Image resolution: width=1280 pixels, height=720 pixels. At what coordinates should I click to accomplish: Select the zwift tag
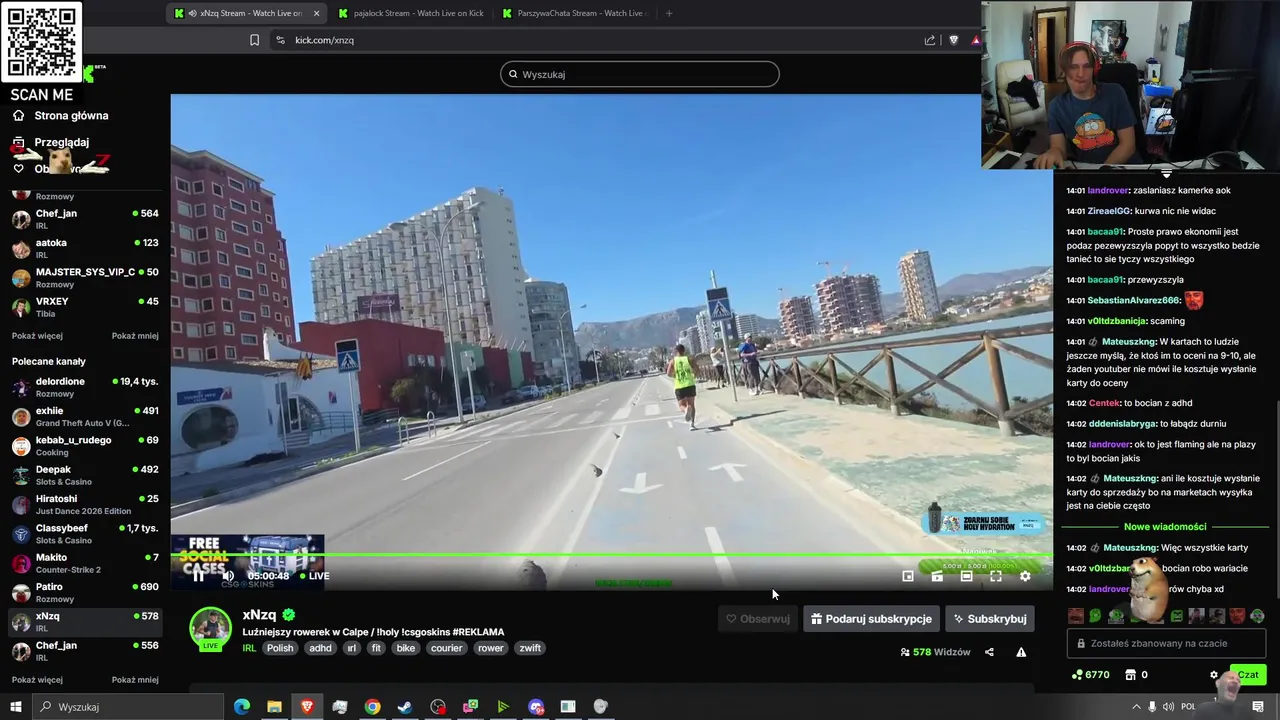click(x=530, y=648)
